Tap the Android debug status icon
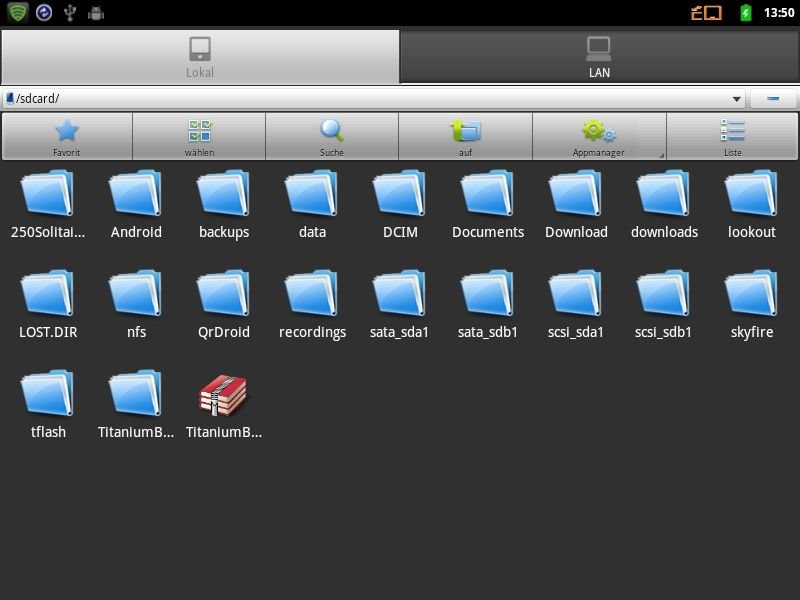This screenshot has width=800, height=600. click(96, 13)
